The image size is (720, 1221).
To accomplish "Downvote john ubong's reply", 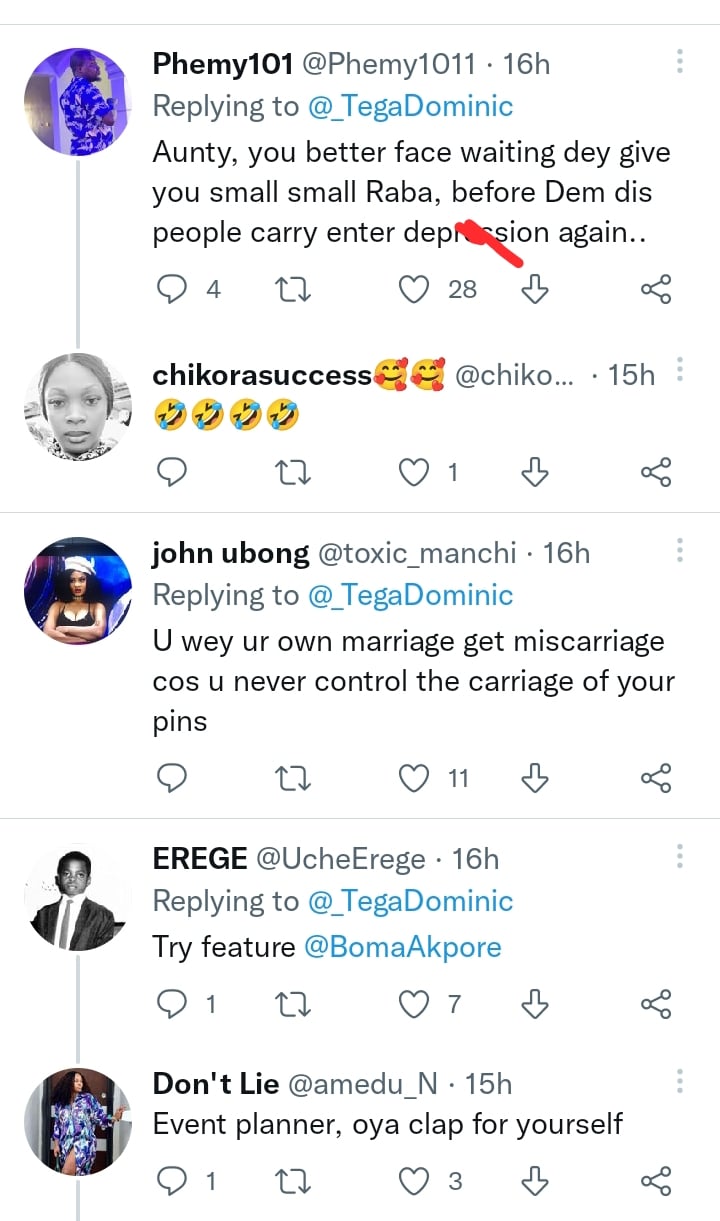I will (x=536, y=778).
